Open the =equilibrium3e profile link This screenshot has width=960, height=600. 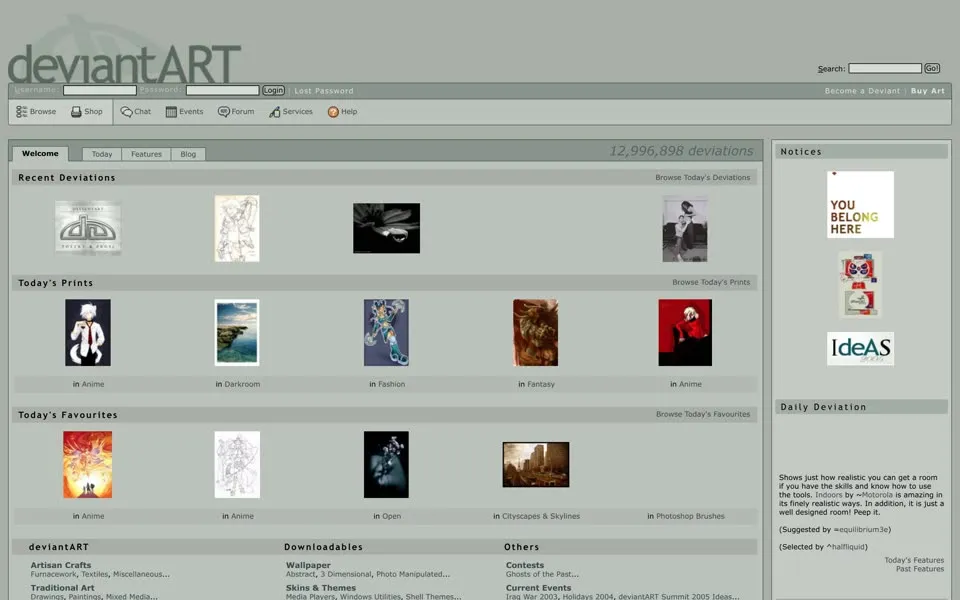coord(860,530)
